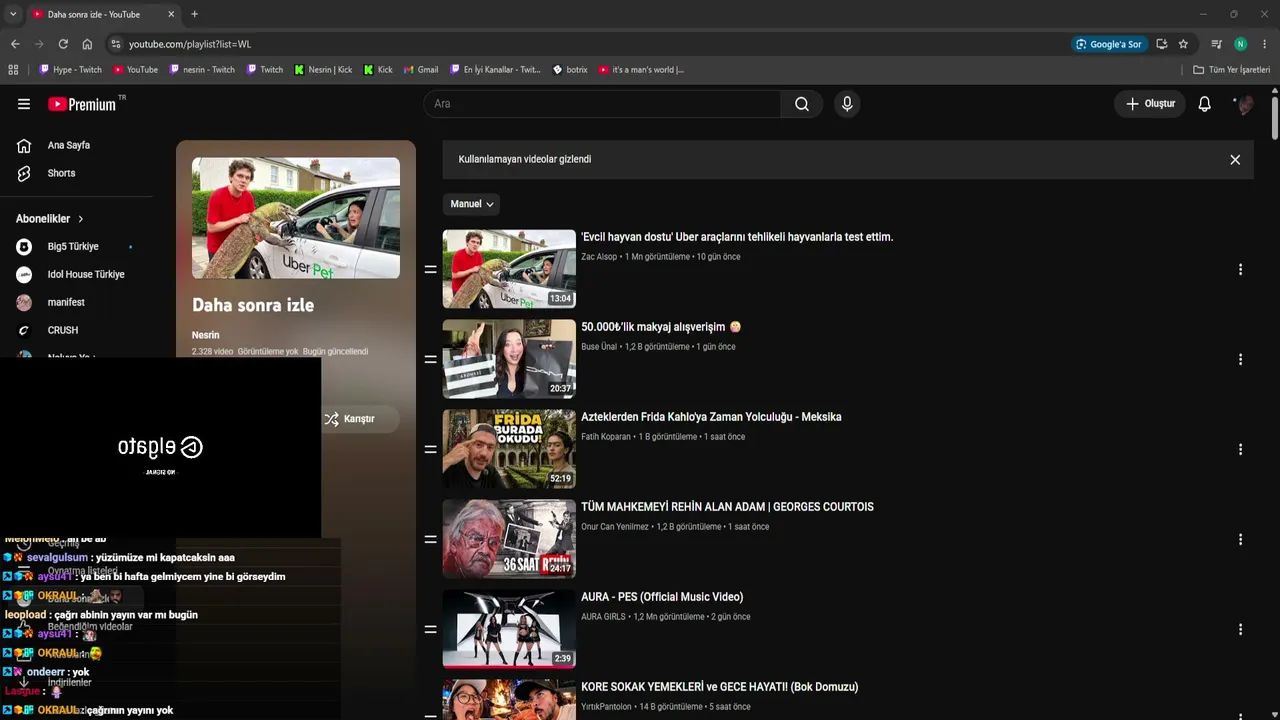Grab reorder handle of the Georges Courtois video

point(431,540)
